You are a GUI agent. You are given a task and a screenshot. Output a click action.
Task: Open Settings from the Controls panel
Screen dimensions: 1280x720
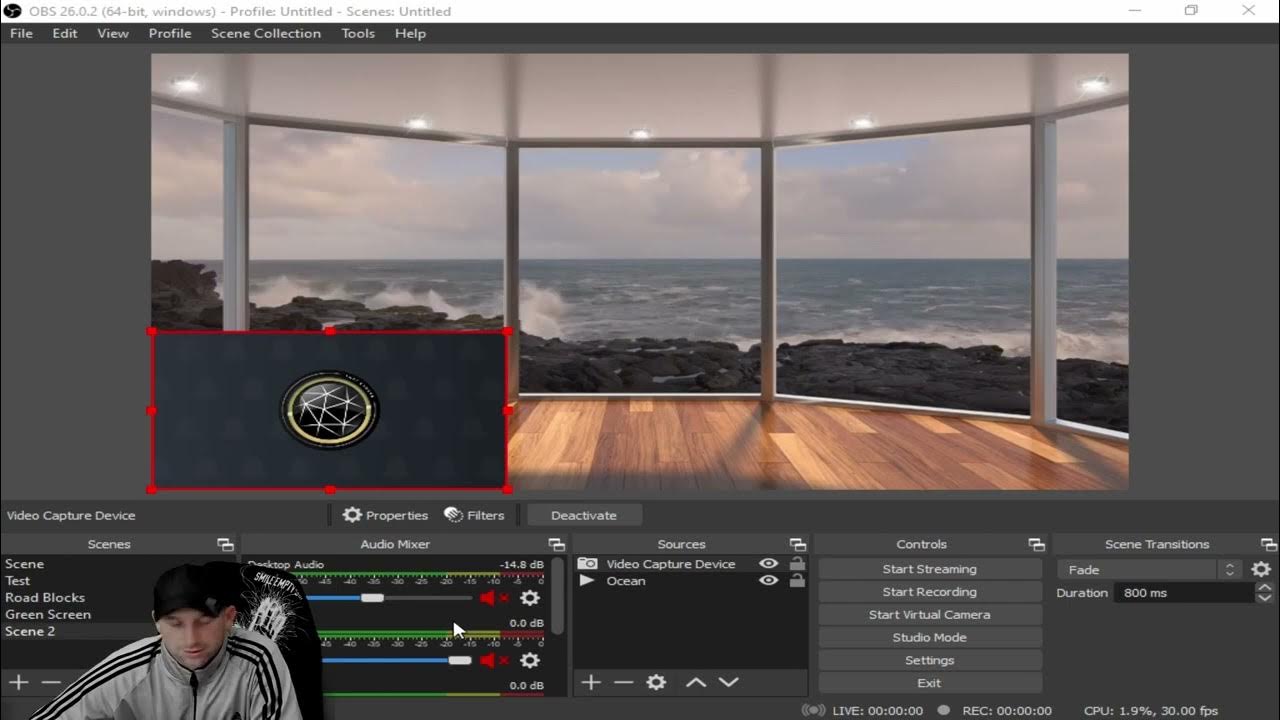tap(930, 660)
